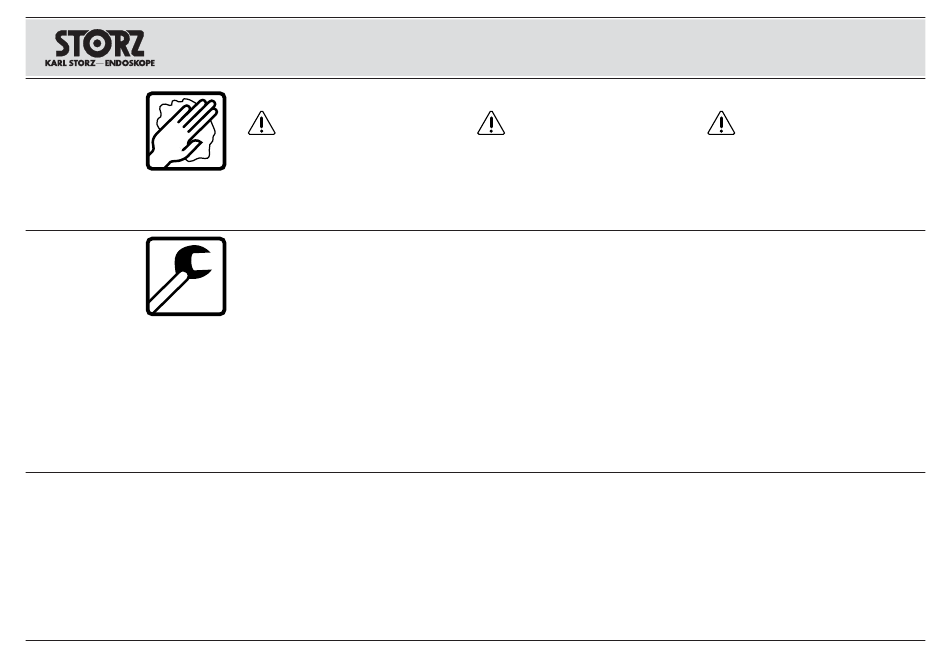The width and height of the screenshot is (950, 657).
Task: Click the large STORZ logo wordmark
Action: coord(100,44)
